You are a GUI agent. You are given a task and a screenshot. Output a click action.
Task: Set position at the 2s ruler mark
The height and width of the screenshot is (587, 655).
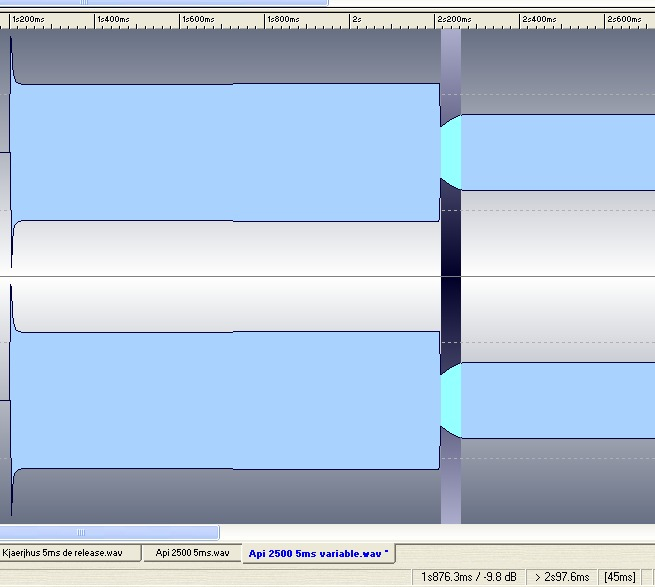point(356,19)
